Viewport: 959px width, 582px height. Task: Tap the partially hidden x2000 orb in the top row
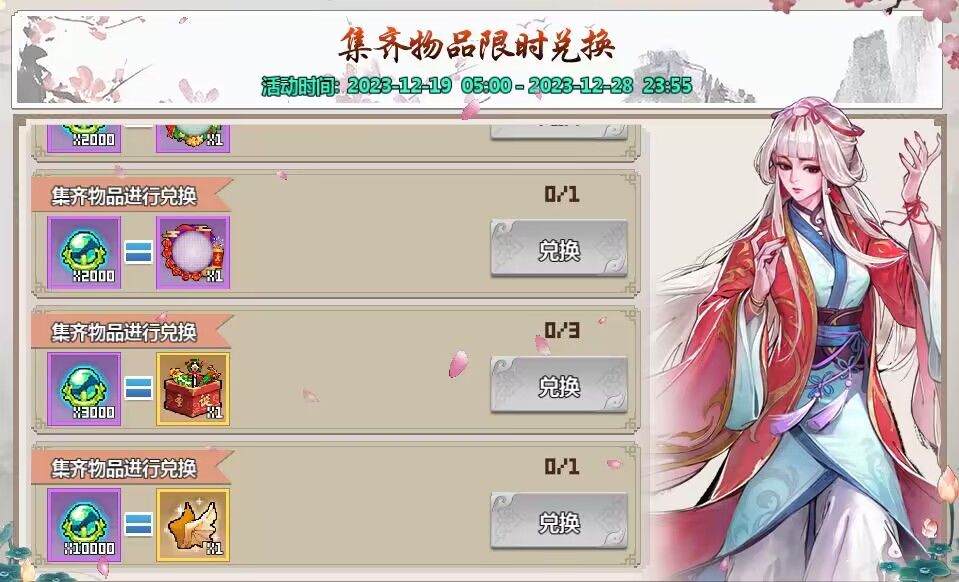pyautogui.click(x=84, y=138)
